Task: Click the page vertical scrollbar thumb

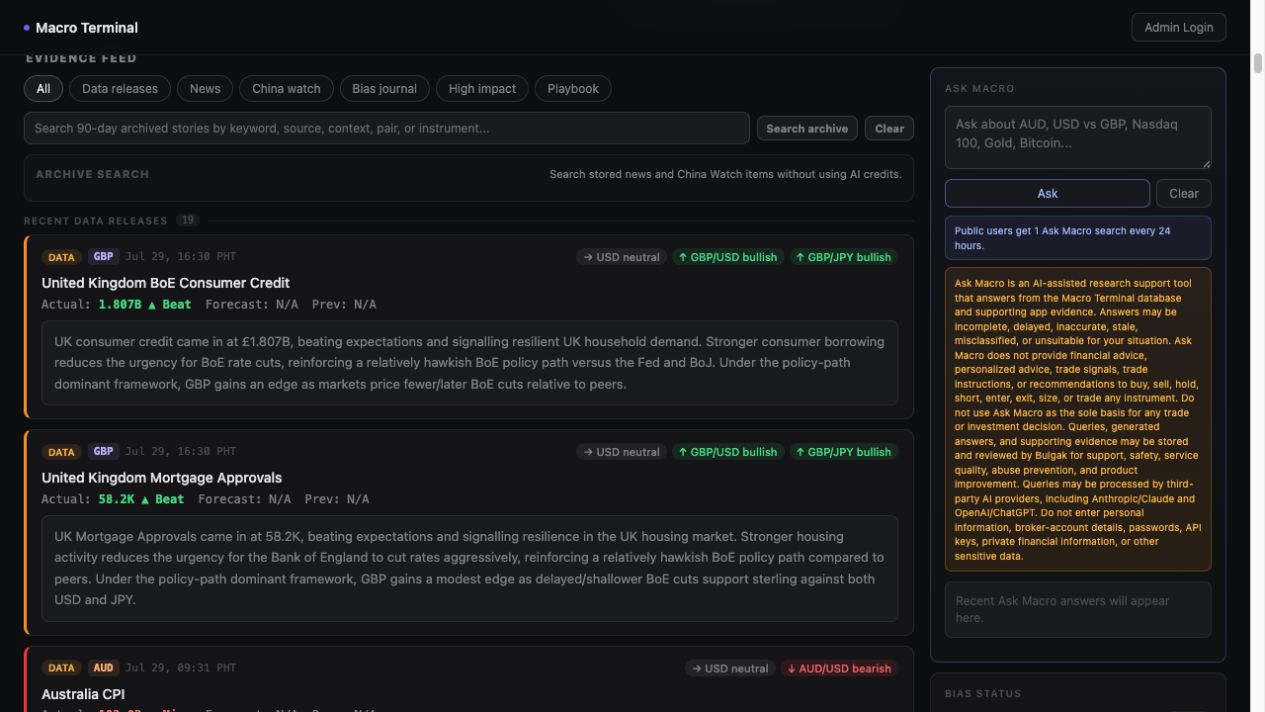Action: tap(1258, 64)
